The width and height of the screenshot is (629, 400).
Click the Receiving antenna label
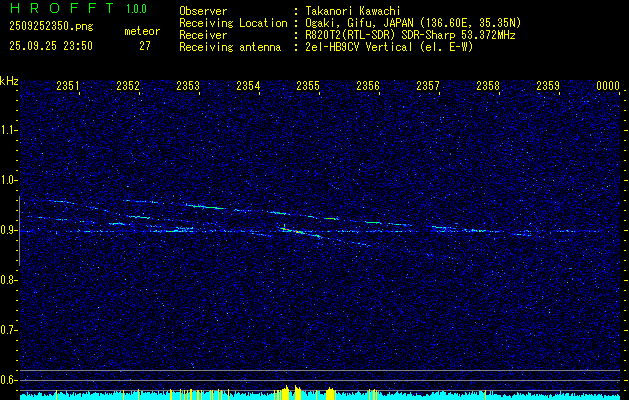pyautogui.click(x=230, y=47)
